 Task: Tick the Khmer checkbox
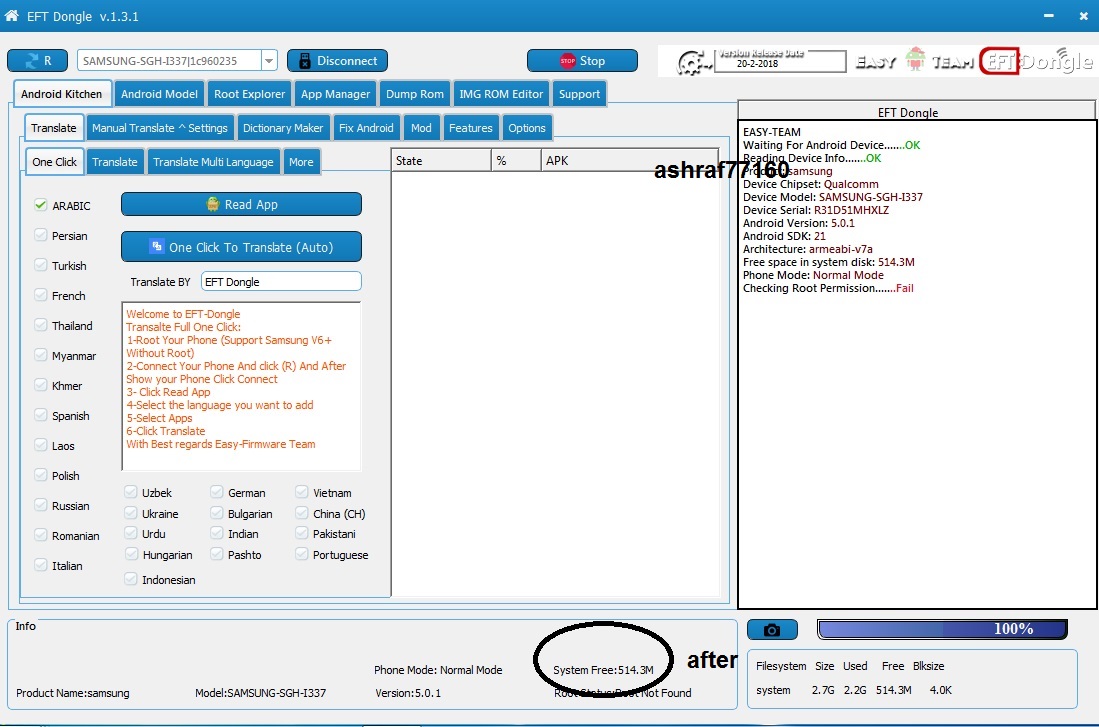pyautogui.click(x=41, y=385)
